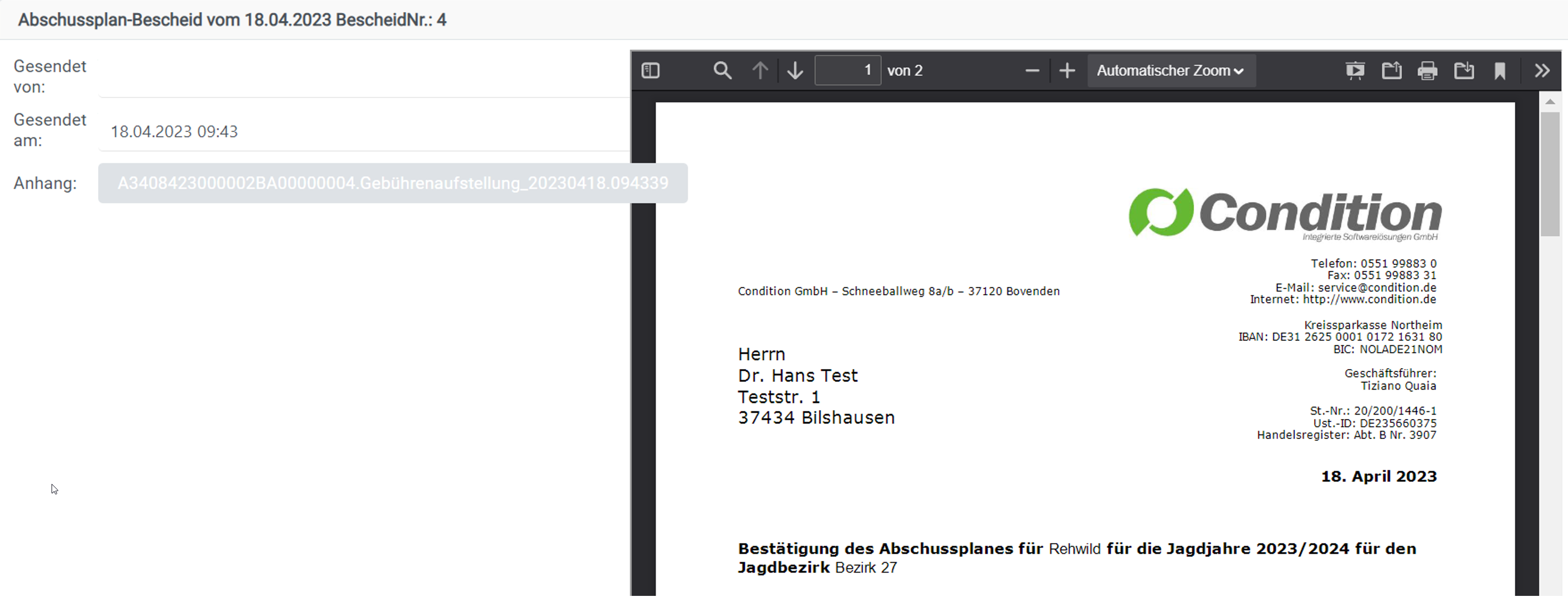Open the Automatischer Zoom dropdown
Image resolution: width=1568 pixels, height=597 pixels.
[1170, 70]
